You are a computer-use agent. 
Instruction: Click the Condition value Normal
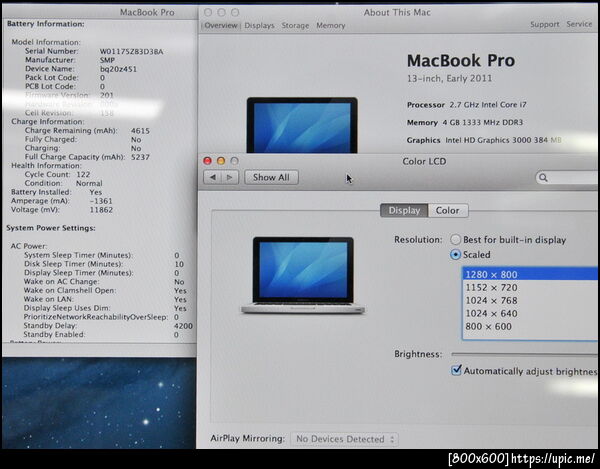coord(89,183)
